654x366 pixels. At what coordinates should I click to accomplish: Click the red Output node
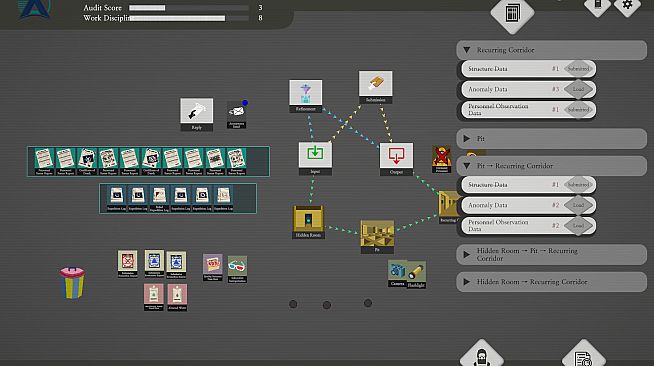(396, 158)
